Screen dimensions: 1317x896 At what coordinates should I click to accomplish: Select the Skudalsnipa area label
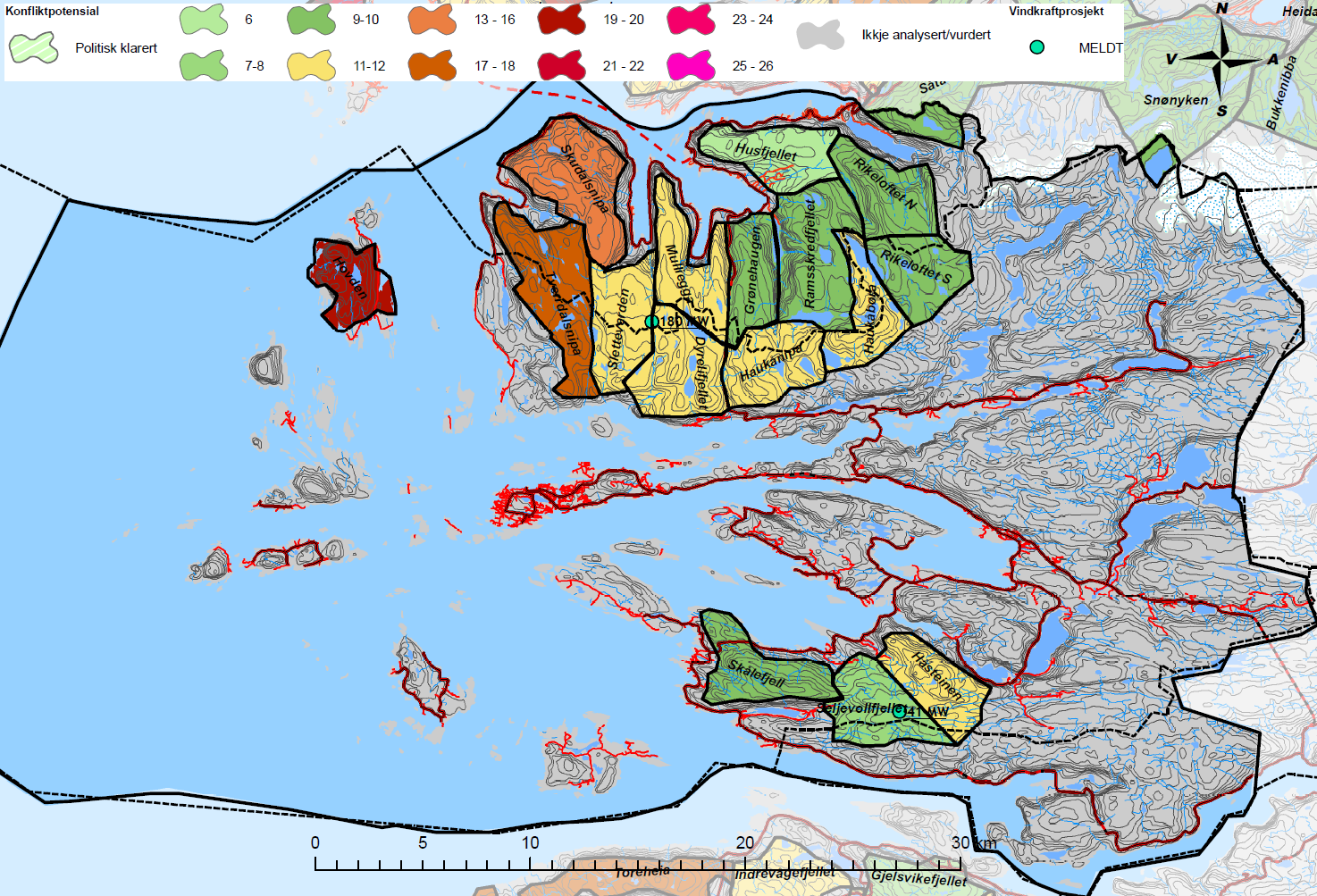tap(585, 179)
